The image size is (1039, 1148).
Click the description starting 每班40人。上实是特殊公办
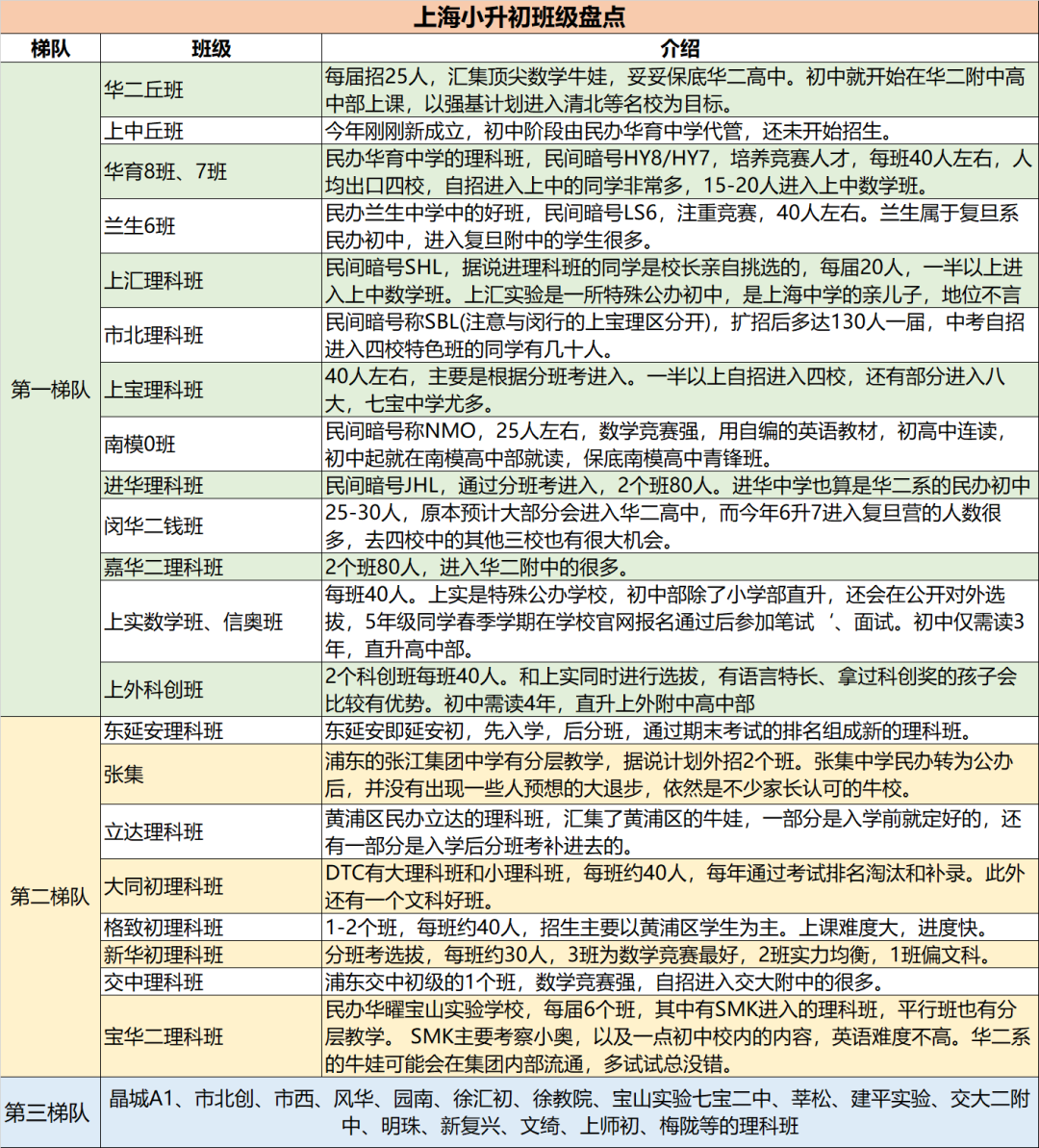point(679,622)
